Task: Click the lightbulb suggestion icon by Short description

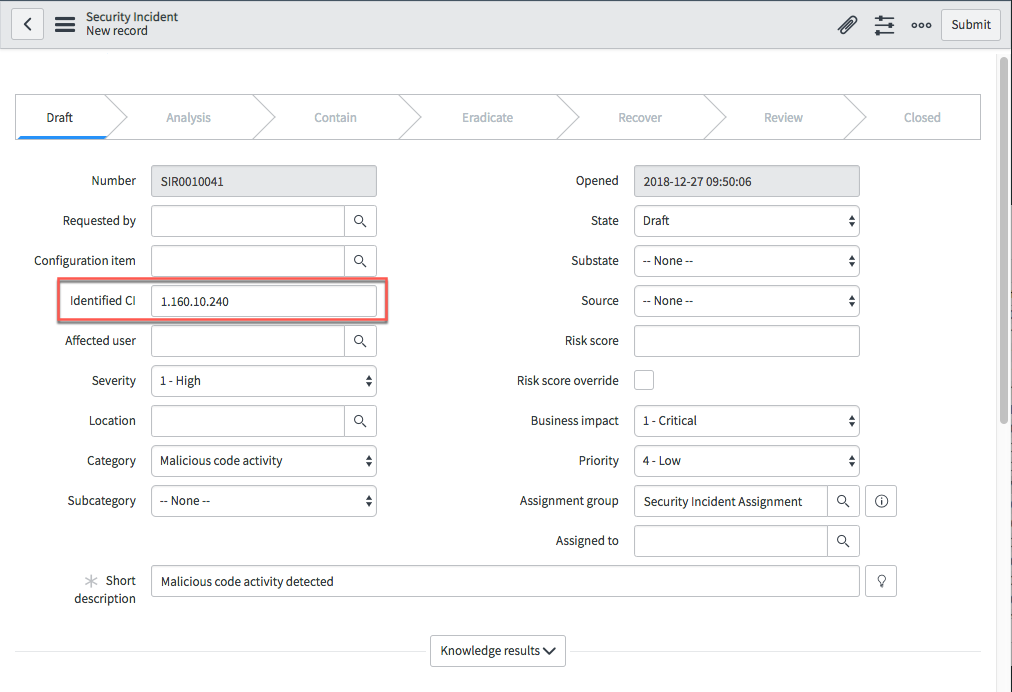Action: click(x=881, y=581)
